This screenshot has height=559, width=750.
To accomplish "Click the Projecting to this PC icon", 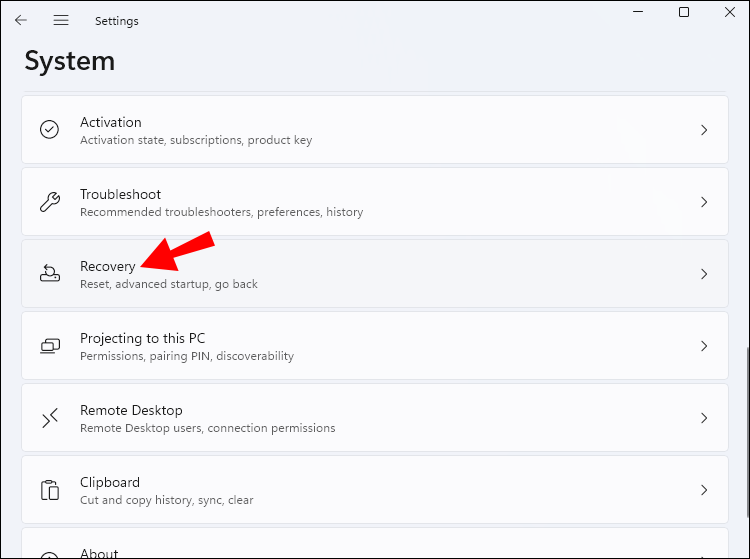I will pos(49,346).
